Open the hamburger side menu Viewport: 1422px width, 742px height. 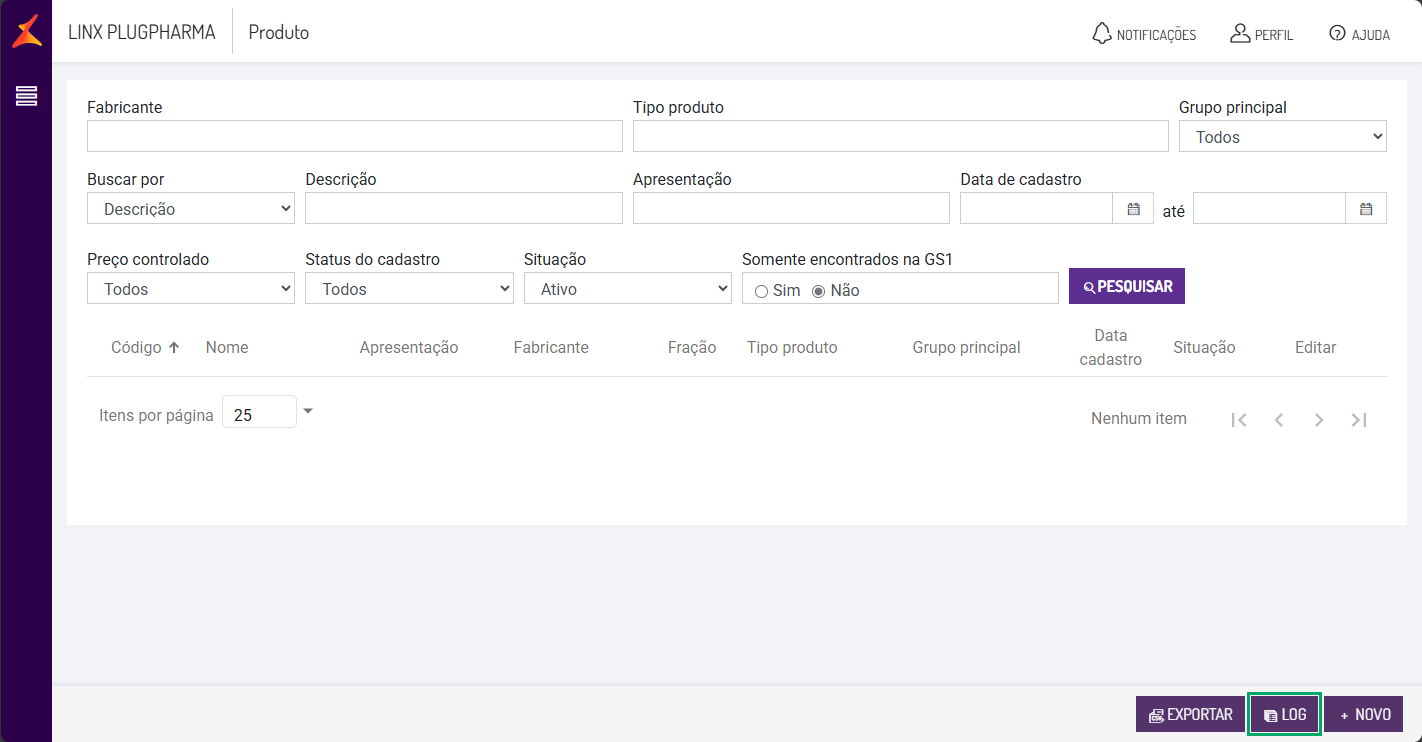pos(27,96)
